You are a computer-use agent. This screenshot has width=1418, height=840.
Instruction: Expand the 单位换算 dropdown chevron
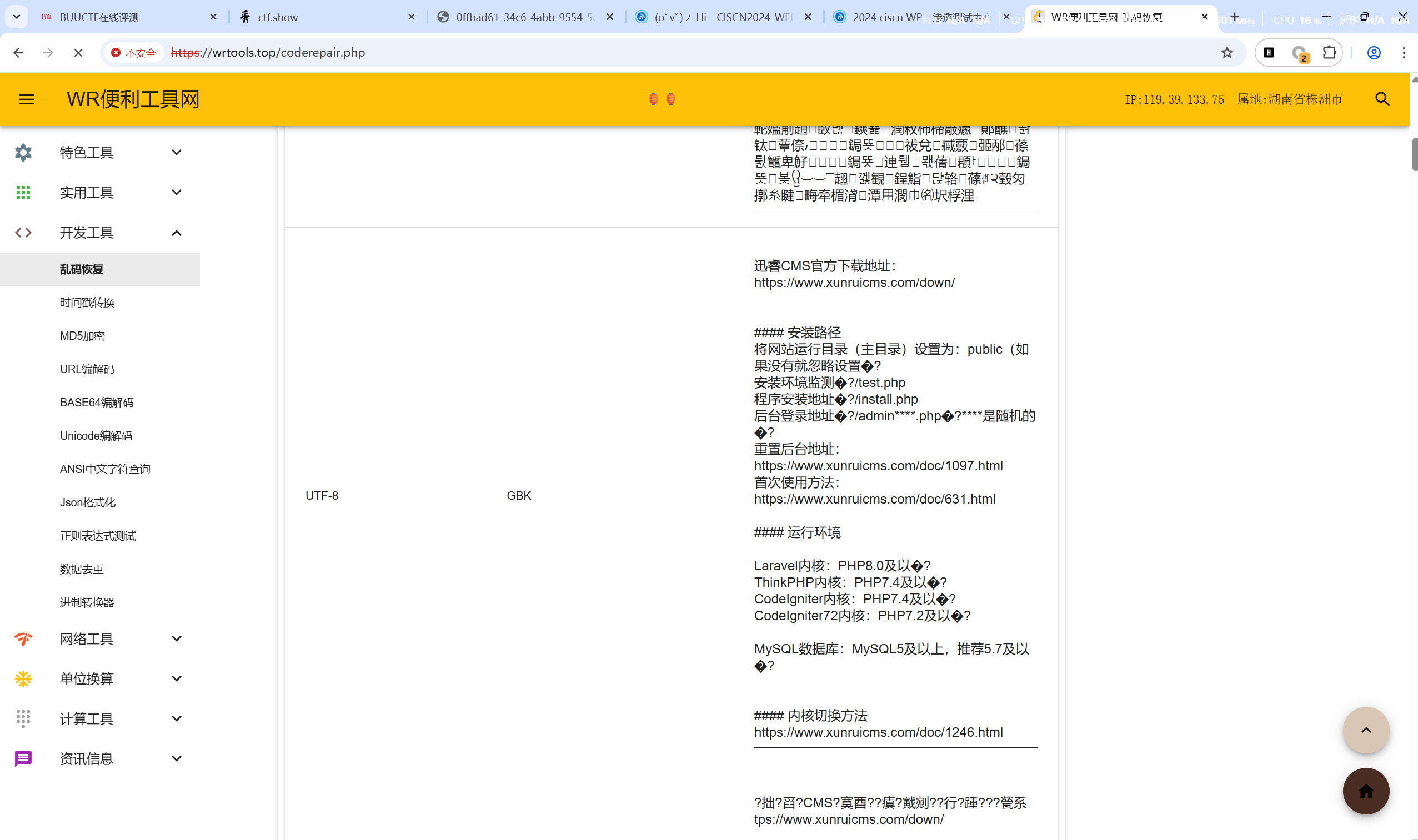click(x=176, y=678)
